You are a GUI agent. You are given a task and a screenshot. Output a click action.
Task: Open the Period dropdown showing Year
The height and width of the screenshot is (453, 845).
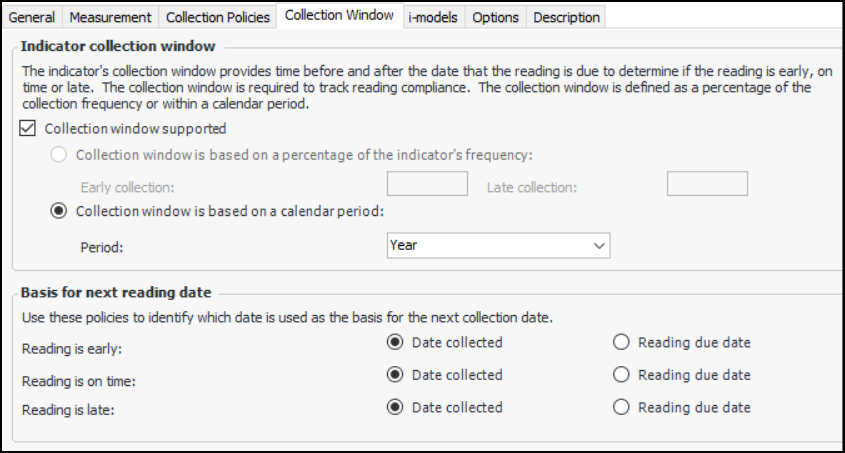(x=498, y=245)
